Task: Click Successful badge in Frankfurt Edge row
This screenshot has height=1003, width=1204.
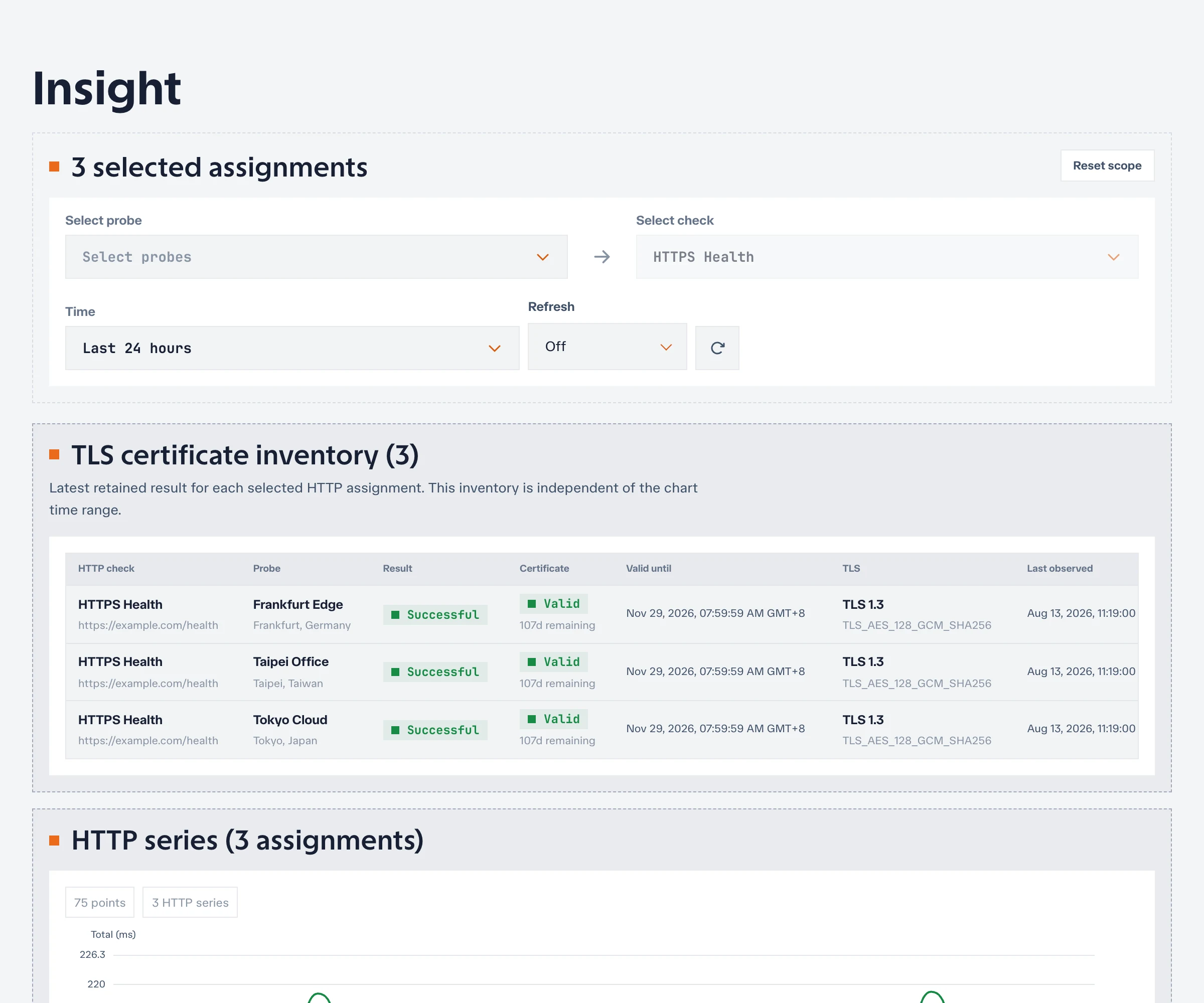Action: point(435,614)
